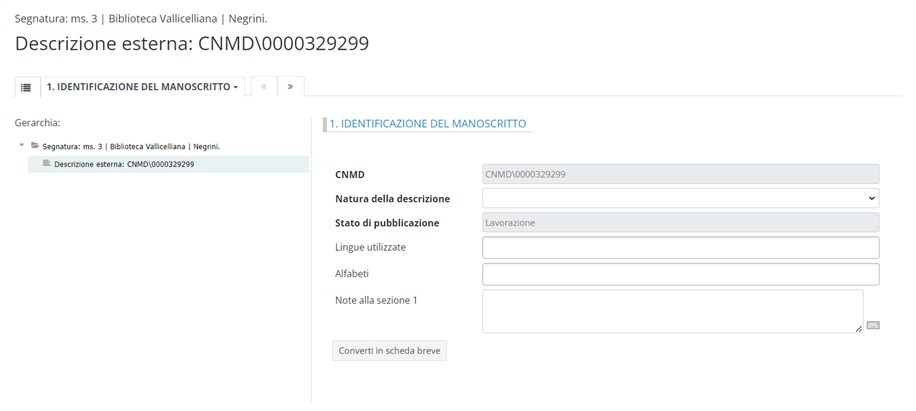This screenshot has width=916, height=411.
Task: Go to next section with double-right arrow
Action: pyautogui.click(x=290, y=87)
